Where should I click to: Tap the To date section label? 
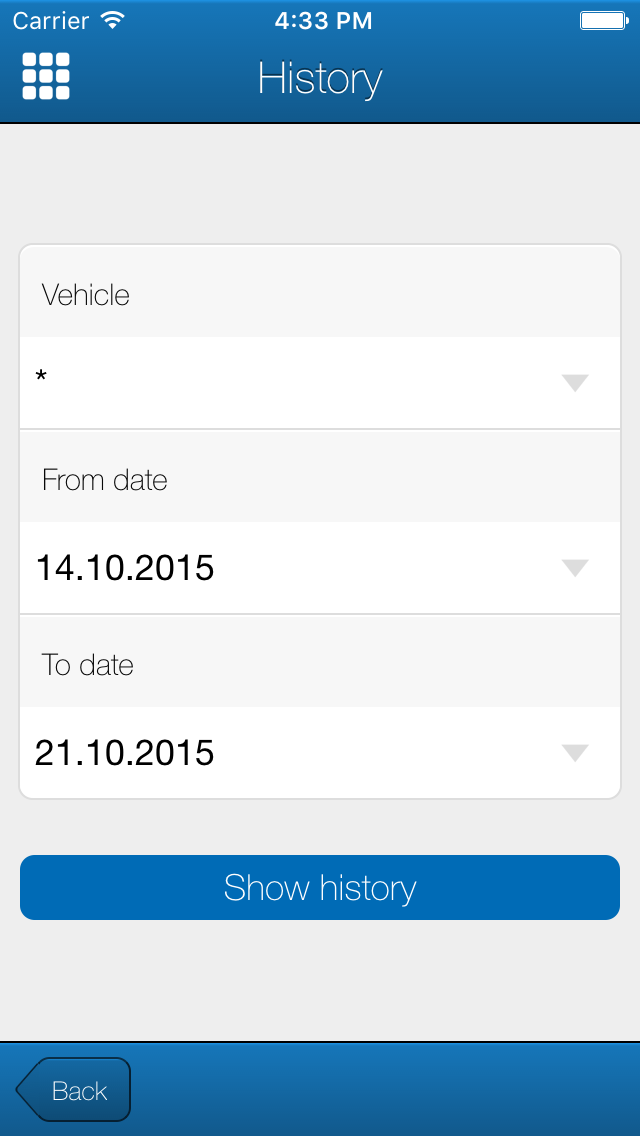(x=88, y=665)
